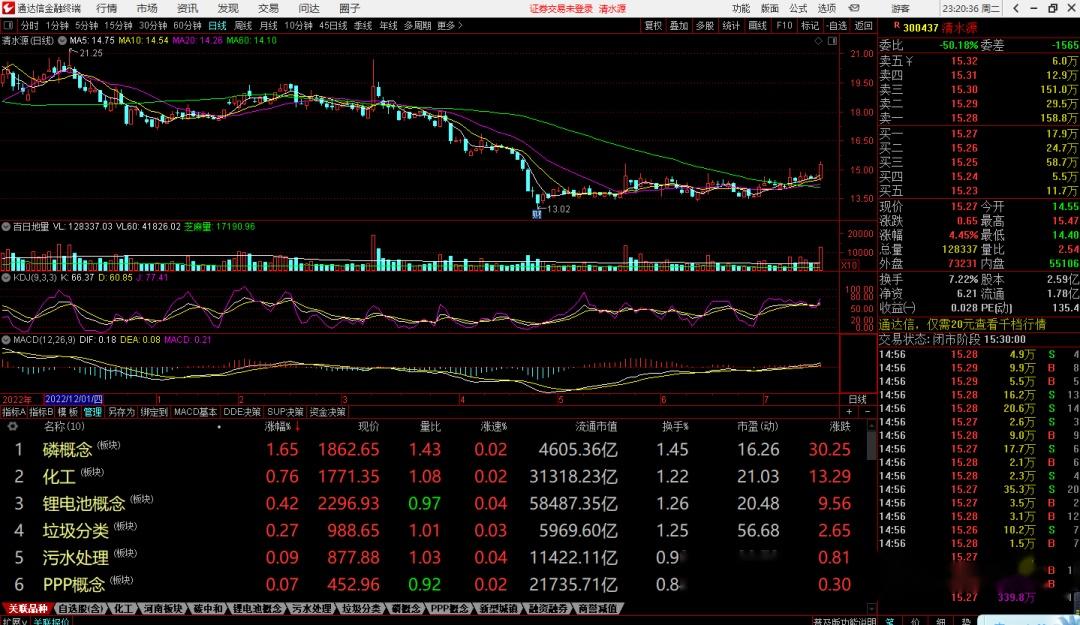Select the 河南板块 bottom tab

pos(163,609)
